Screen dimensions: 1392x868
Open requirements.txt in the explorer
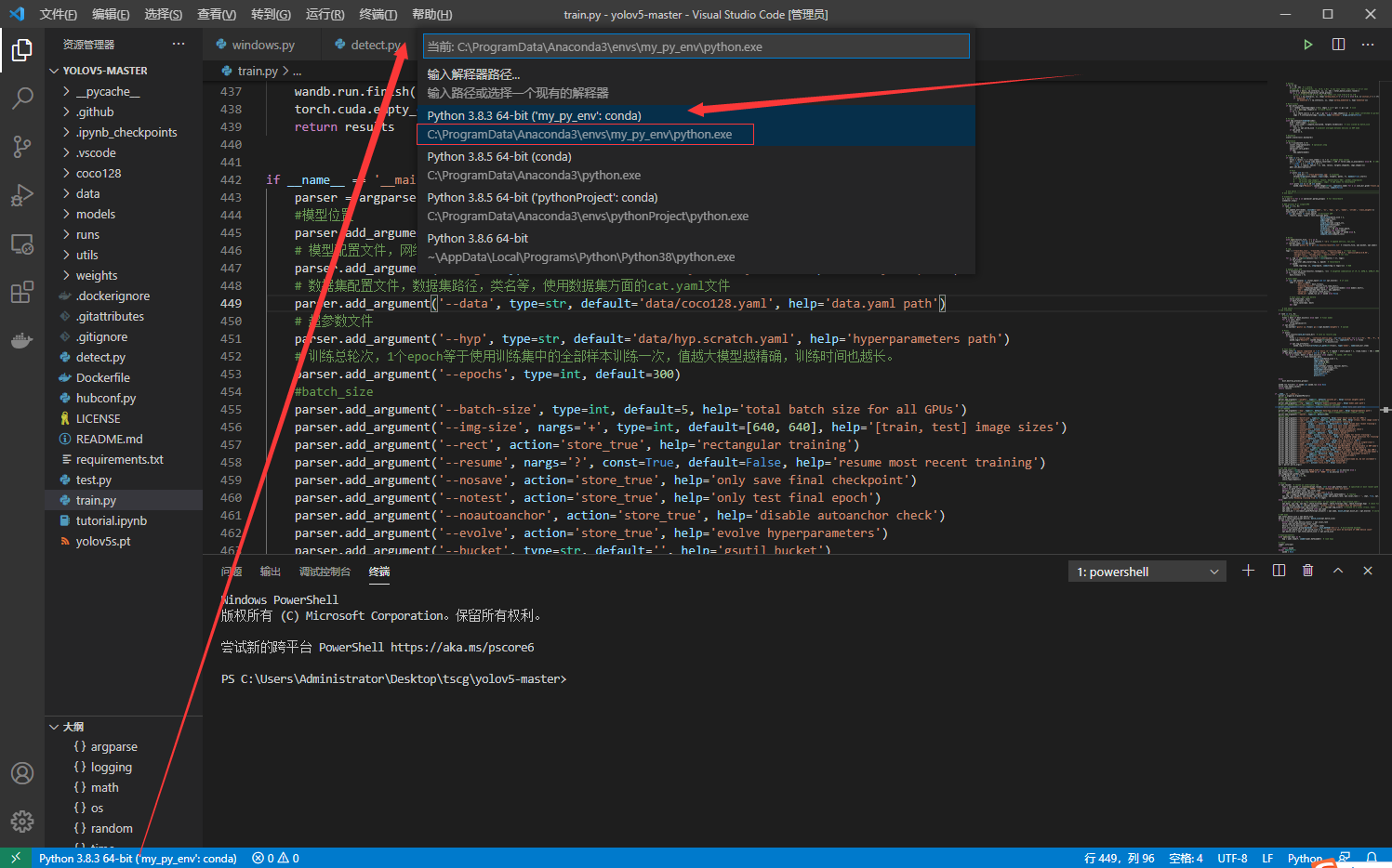coord(124,459)
